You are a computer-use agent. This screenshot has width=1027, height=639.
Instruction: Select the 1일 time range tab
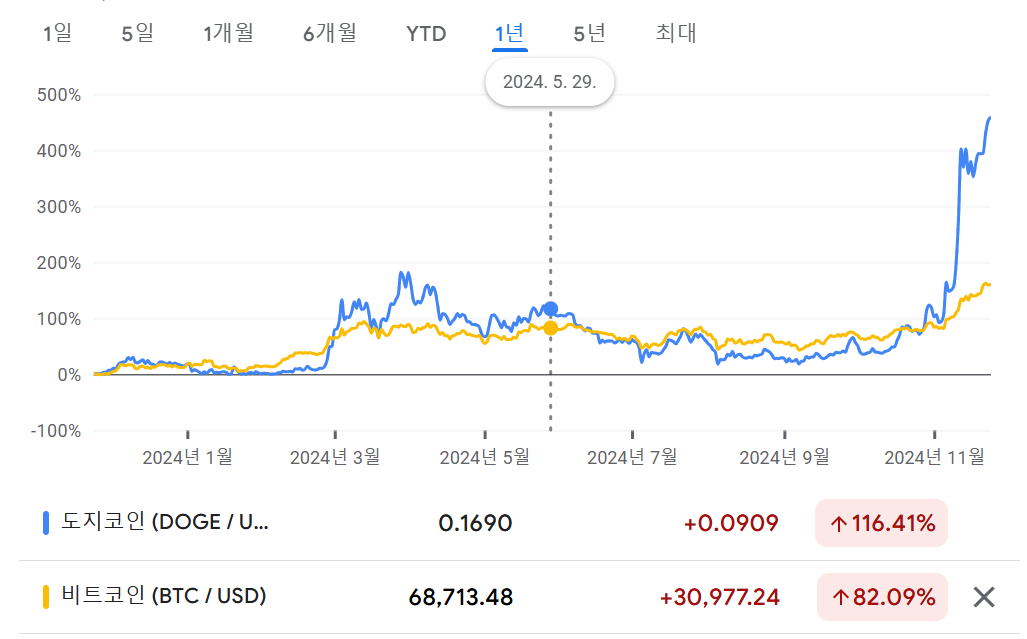point(57,33)
